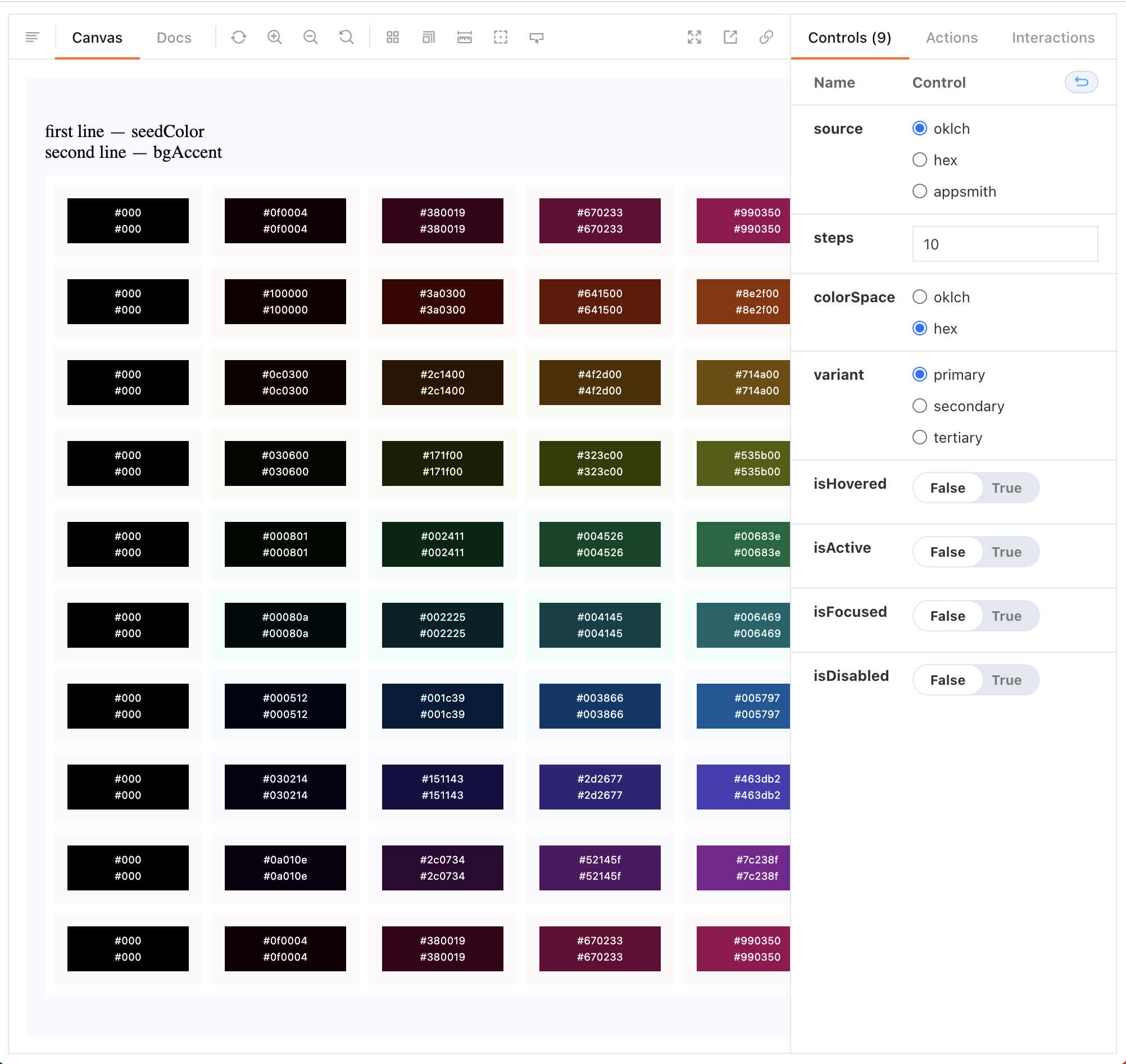
Task: Open canvas in new tab
Action: click(730, 38)
